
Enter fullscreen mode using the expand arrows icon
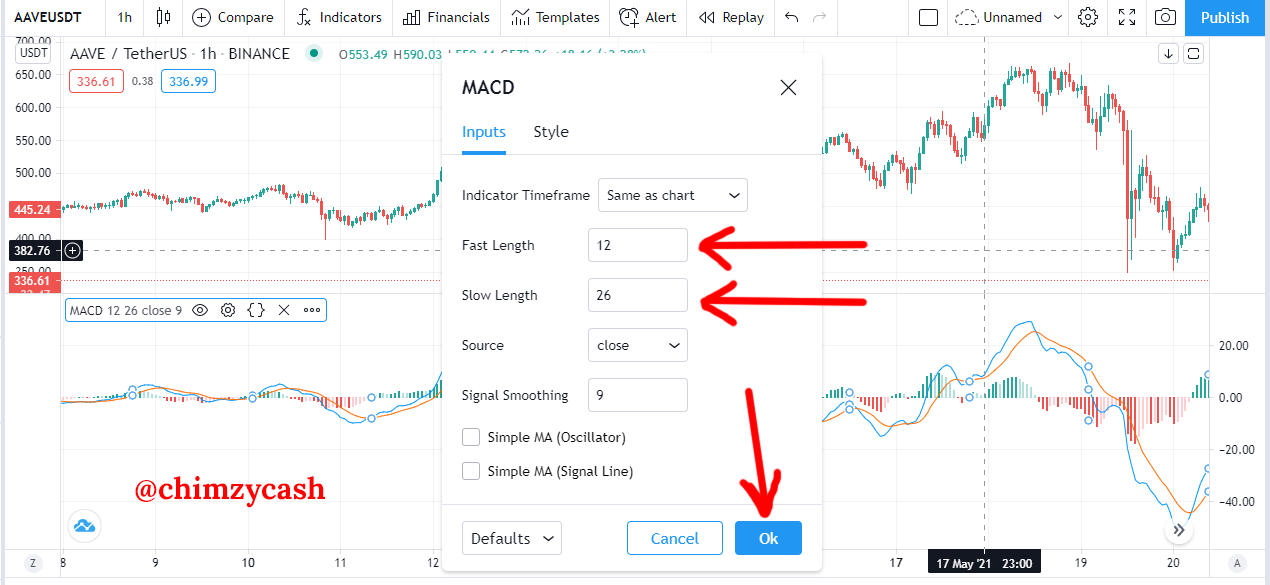pyautogui.click(x=1127, y=17)
